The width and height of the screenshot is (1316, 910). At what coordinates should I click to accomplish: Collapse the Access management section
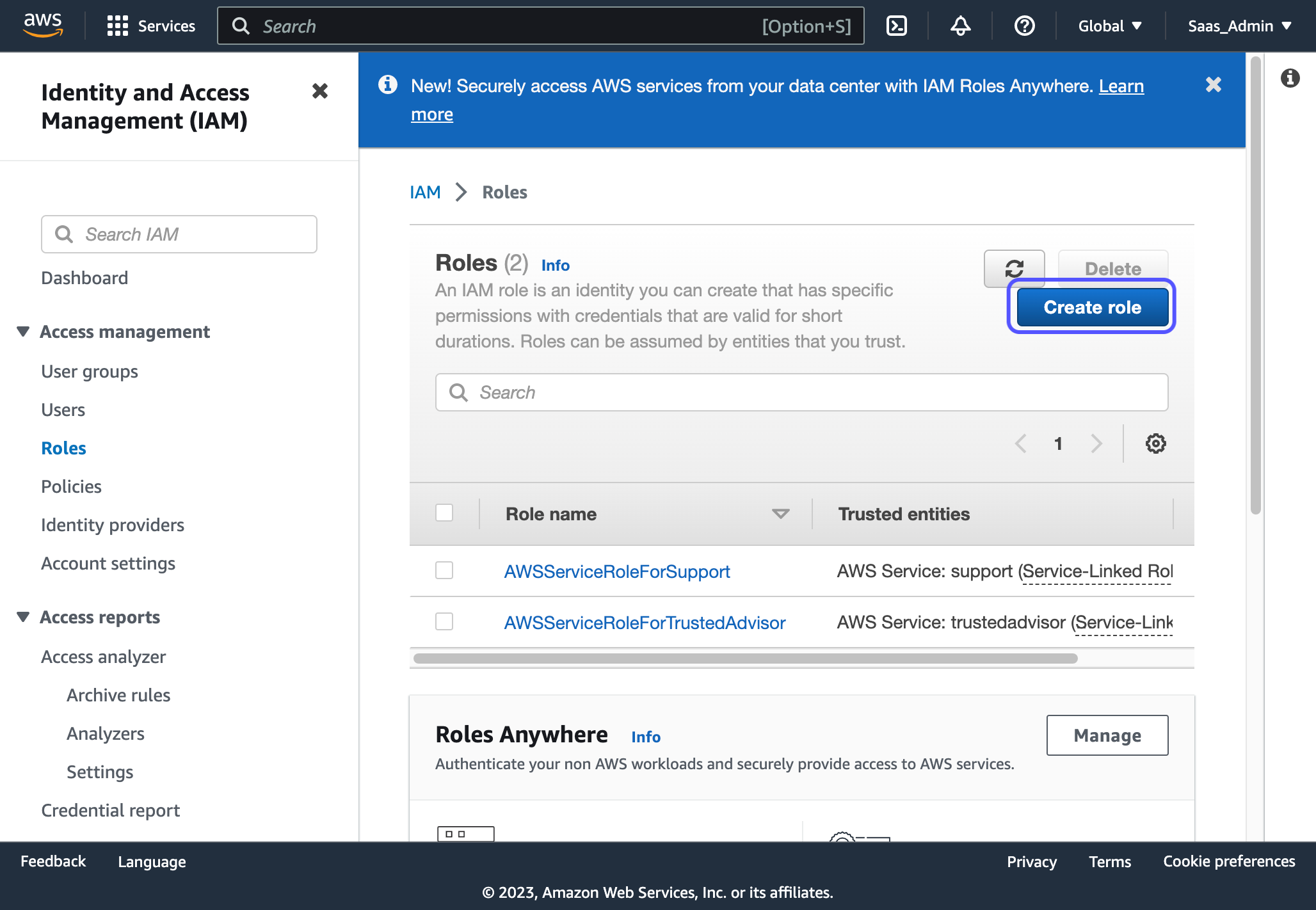coord(23,331)
